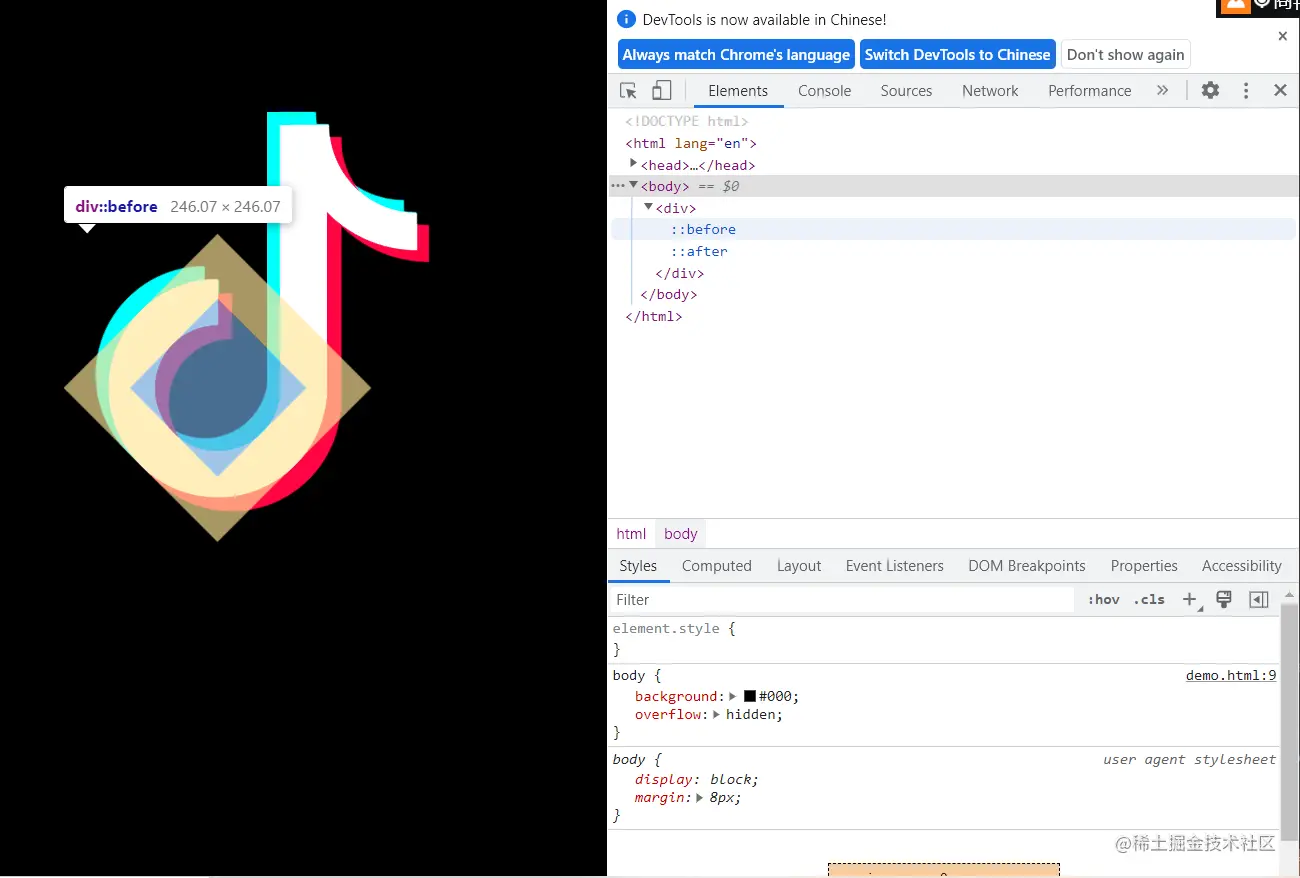The width and height of the screenshot is (1300, 878).
Task: Toggle the computed styles sidebar icon
Action: 1259,599
